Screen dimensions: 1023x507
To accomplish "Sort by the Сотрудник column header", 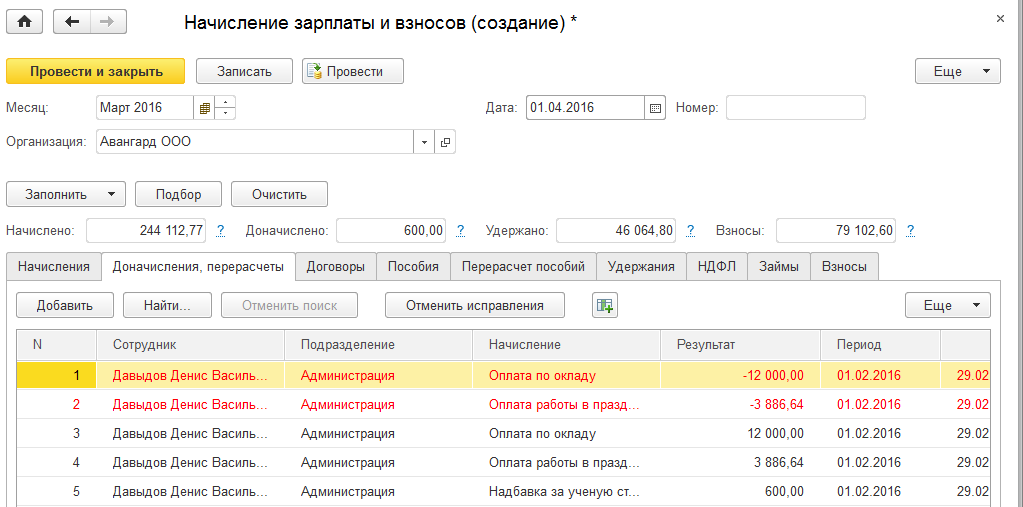I will 191,345.
